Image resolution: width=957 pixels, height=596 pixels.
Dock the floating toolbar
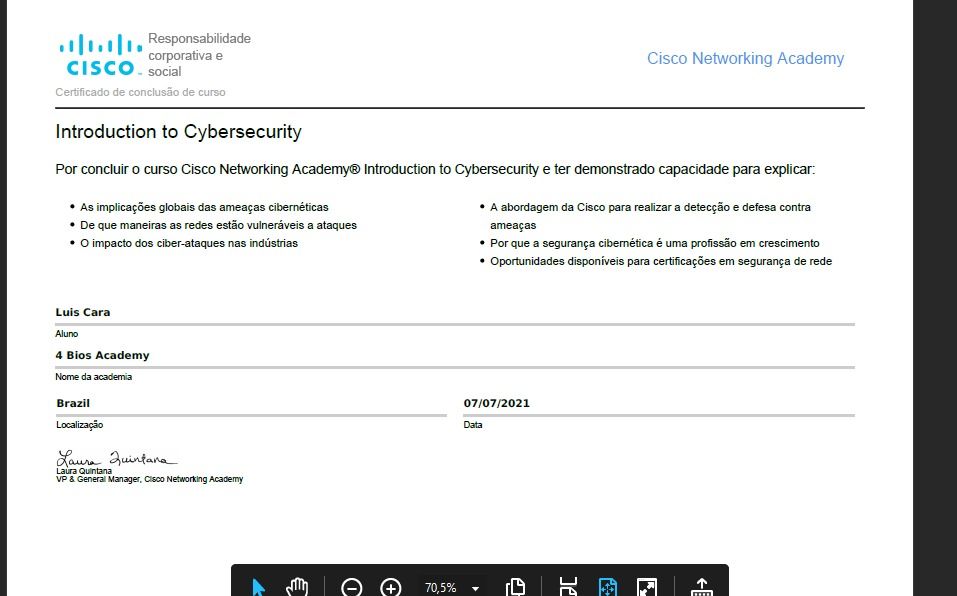click(x=702, y=587)
